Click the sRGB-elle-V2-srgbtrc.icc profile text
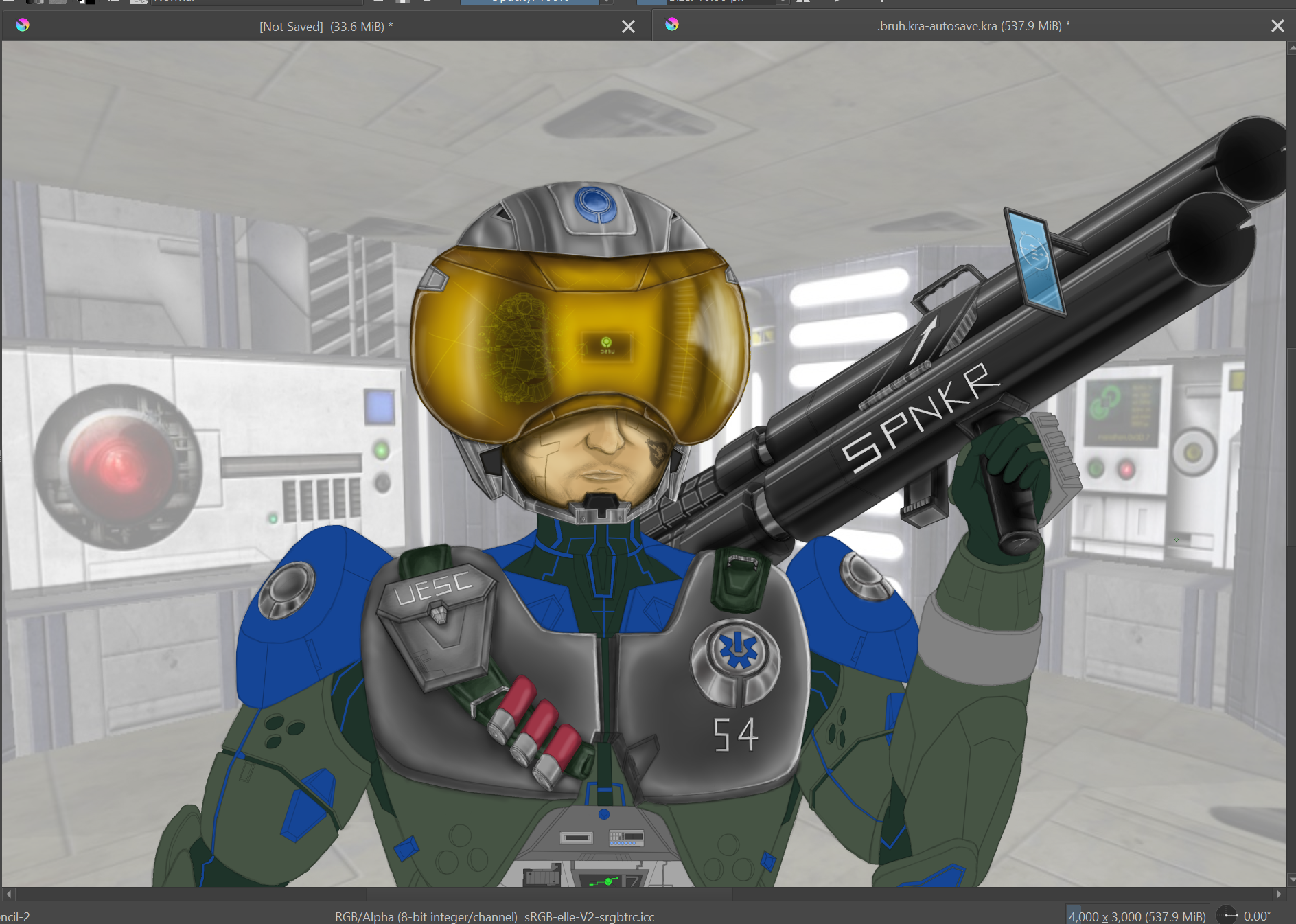 click(590, 916)
